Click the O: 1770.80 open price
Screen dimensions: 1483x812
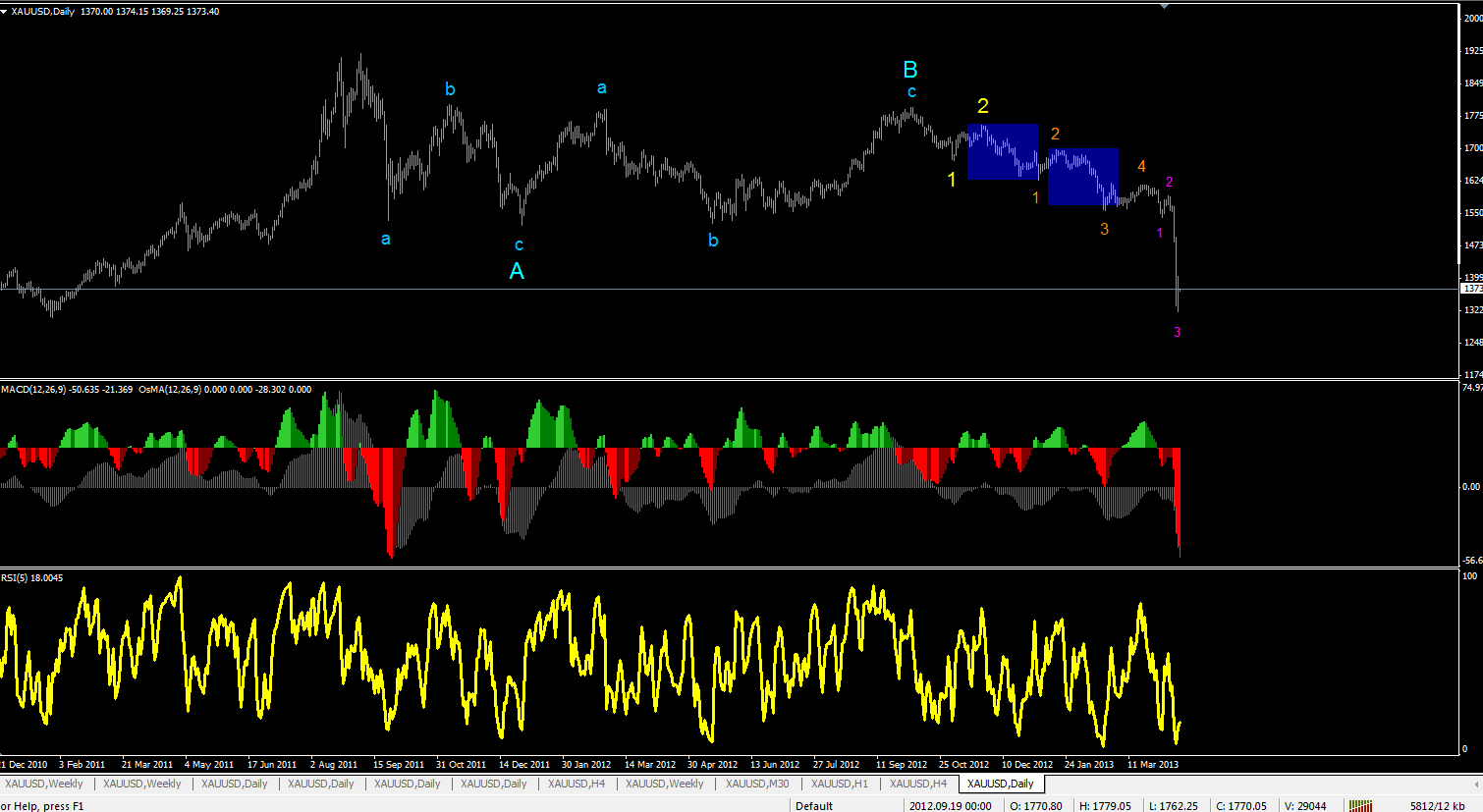tap(1035, 806)
